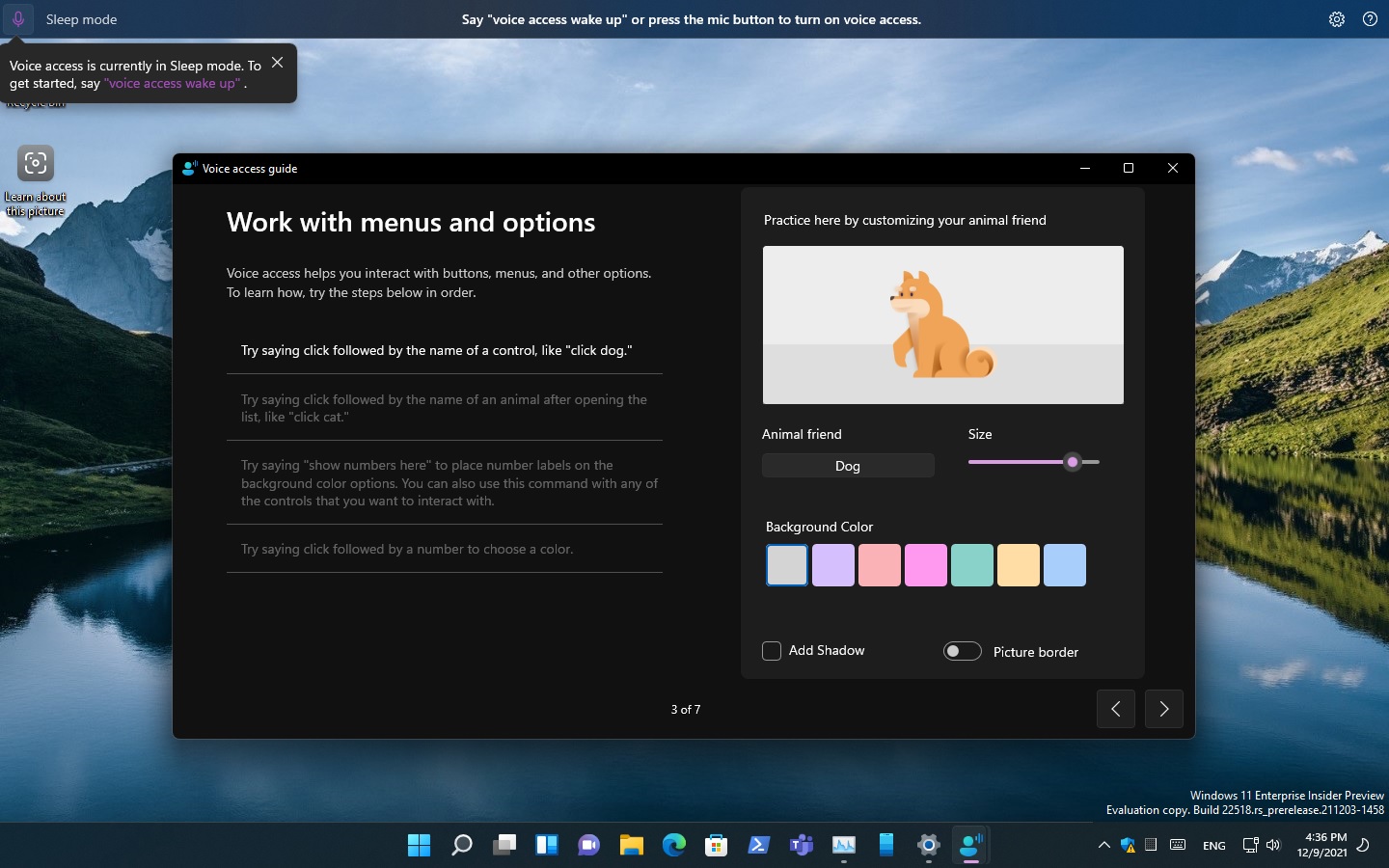This screenshot has width=1389, height=868.
Task: Open Microsoft Teams from the taskbar
Action: pyautogui.click(x=801, y=845)
